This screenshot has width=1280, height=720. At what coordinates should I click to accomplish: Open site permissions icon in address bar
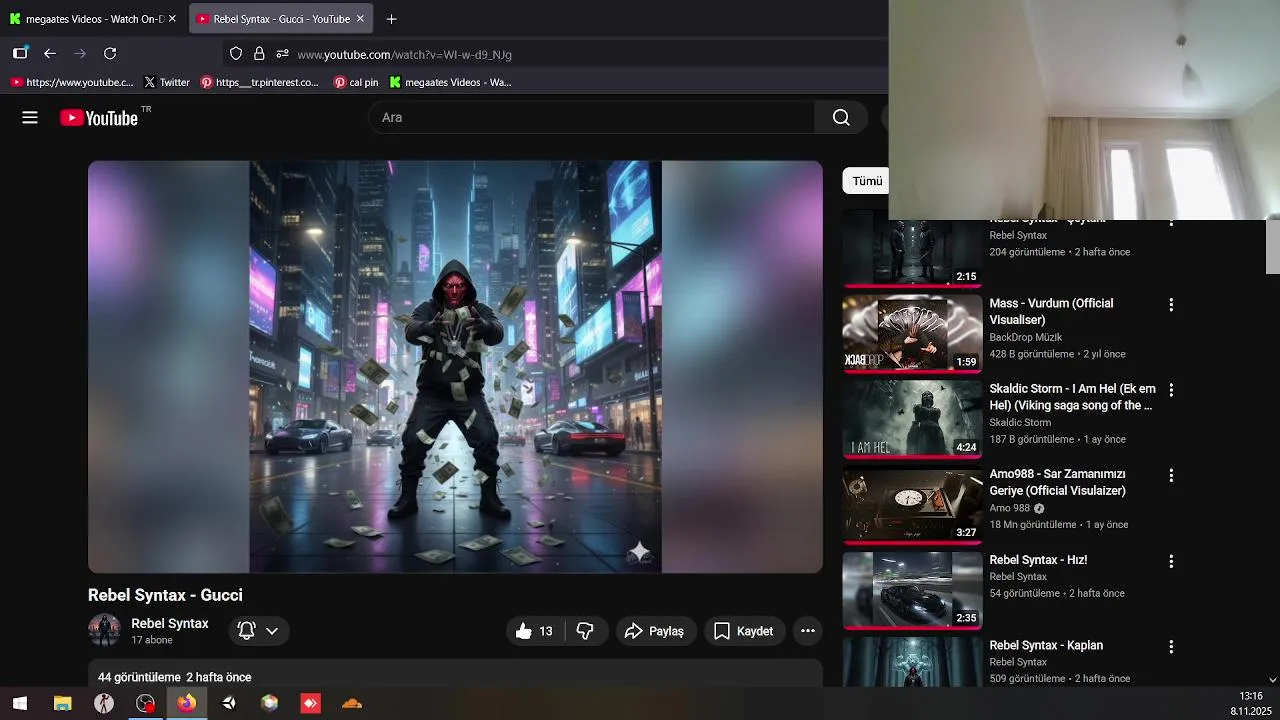pyautogui.click(x=282, y=54)
